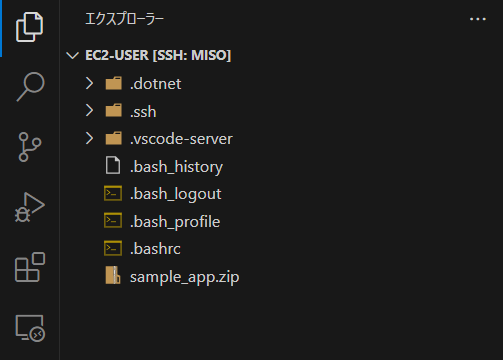Select the .vscode-server folder name
Viewport: 503px width, 360px height.
(181, 139)
